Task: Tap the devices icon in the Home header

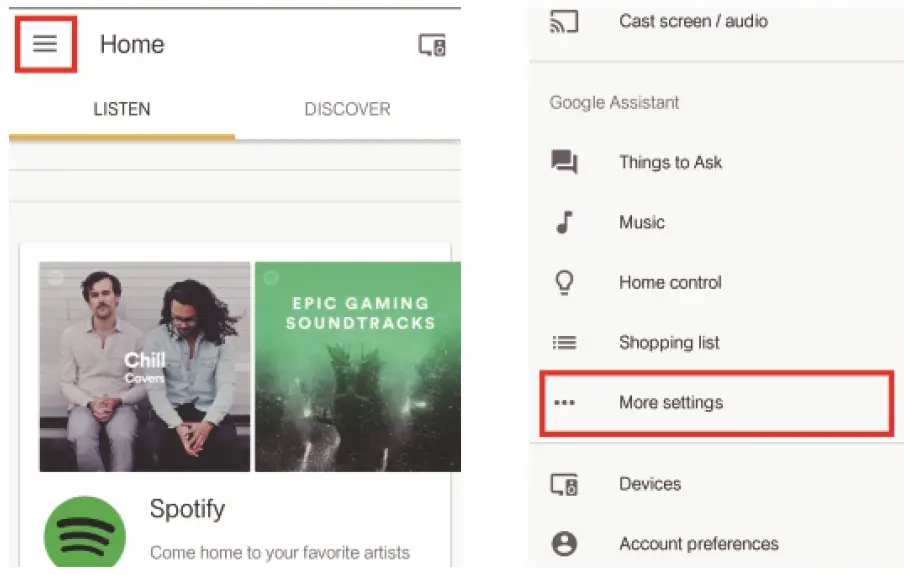Action: [x=432, y=45]
